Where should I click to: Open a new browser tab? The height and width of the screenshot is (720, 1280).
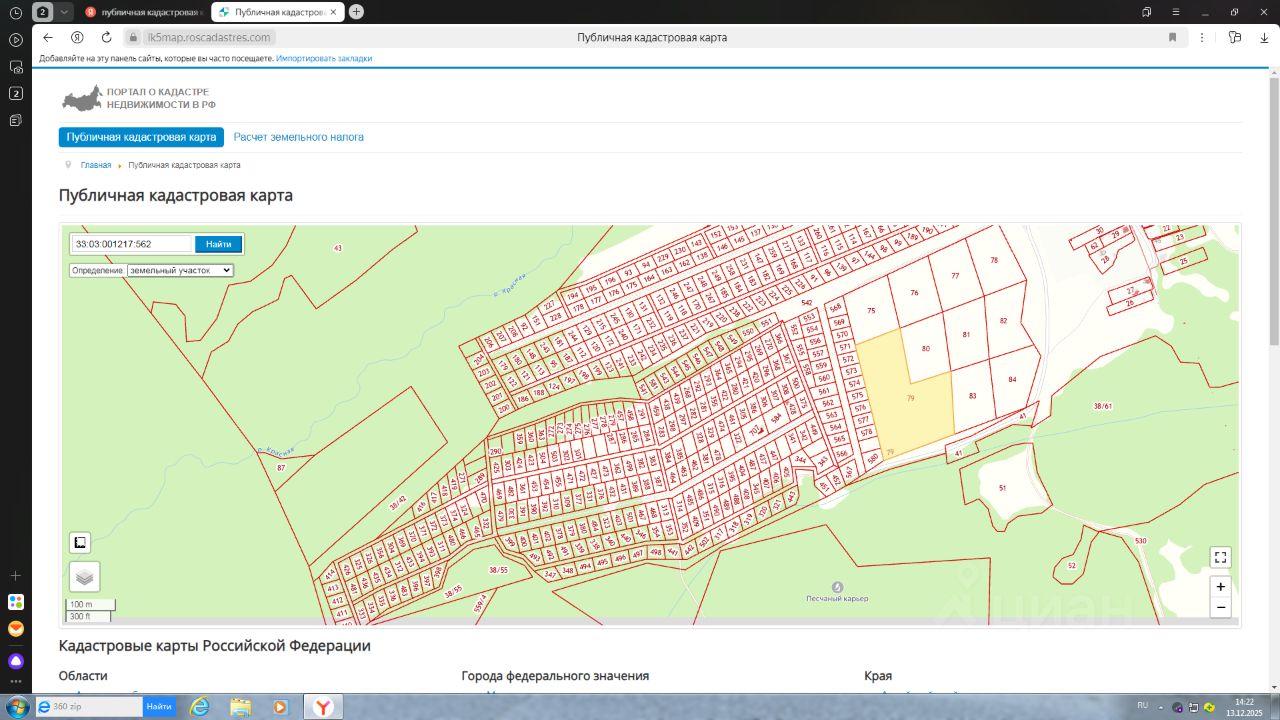coord(357,12)
